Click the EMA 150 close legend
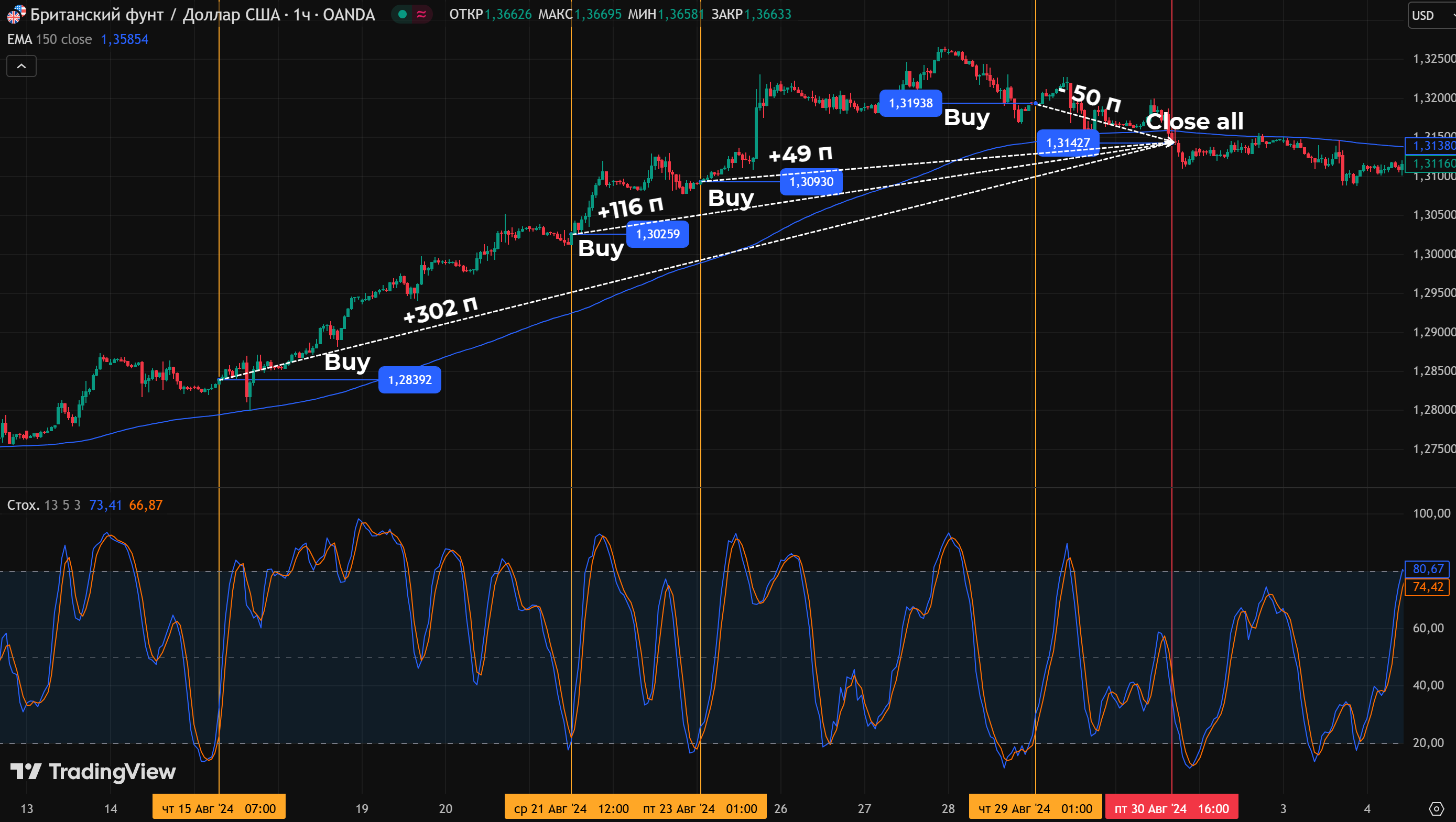Image resolution: width=1456 pixels, height=822 pixels. pos(50,39)
